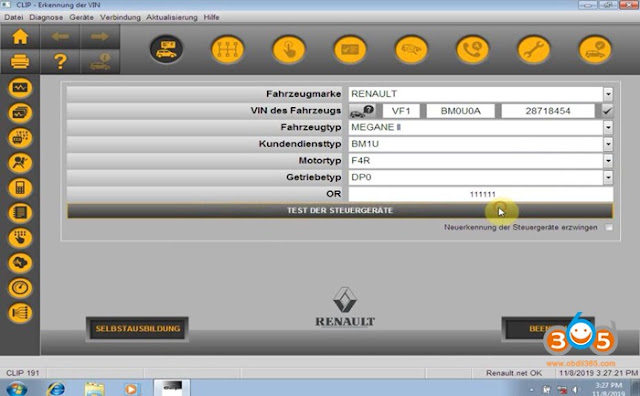Screen dimensions: 640x396
Task: Click the VF1 VIN prefix field
Action: (401, 111)
